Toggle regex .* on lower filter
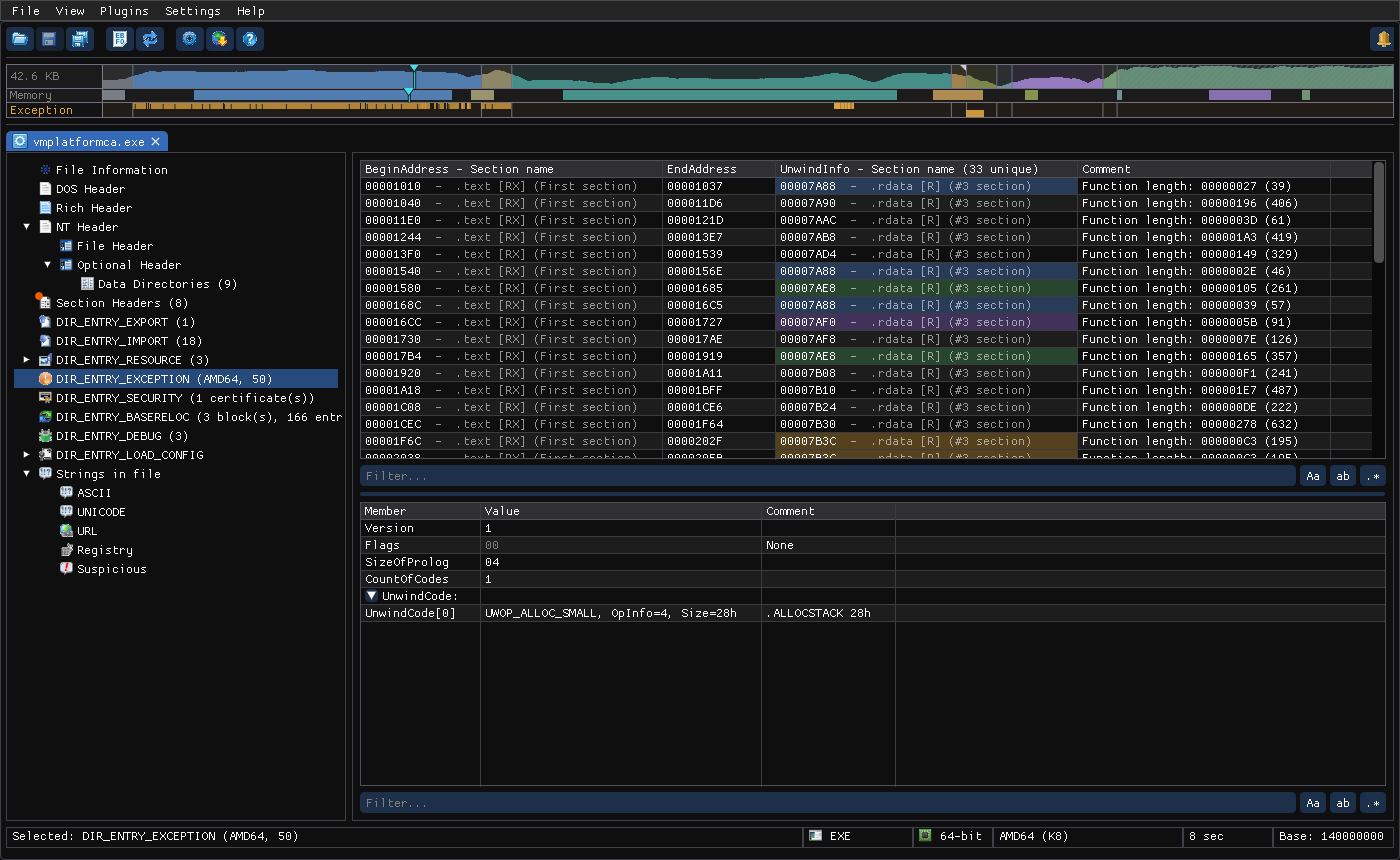 (x=1373, y=803)
